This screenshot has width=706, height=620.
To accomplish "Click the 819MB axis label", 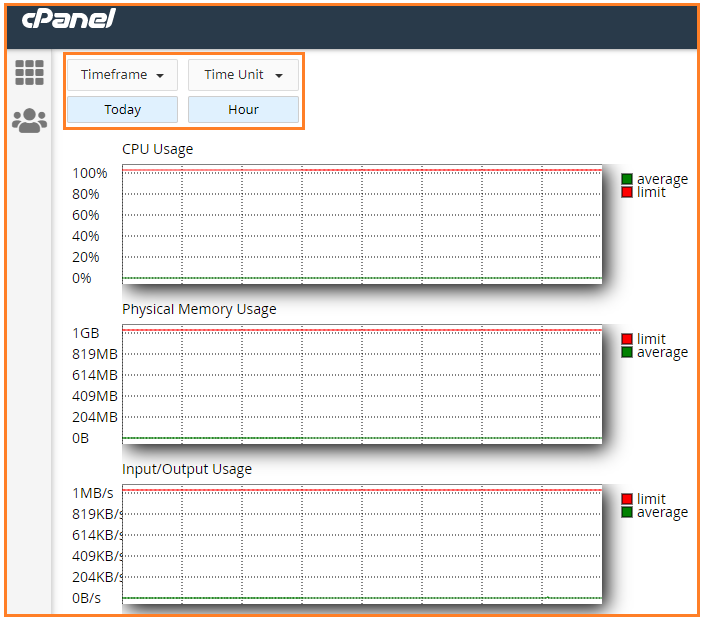I will click(95, 354).
